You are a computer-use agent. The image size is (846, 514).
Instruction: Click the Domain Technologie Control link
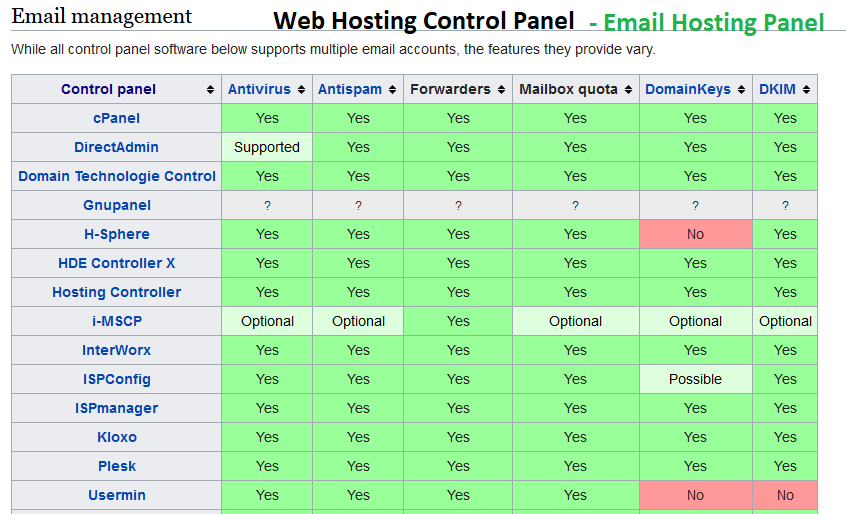coord(116,176)
